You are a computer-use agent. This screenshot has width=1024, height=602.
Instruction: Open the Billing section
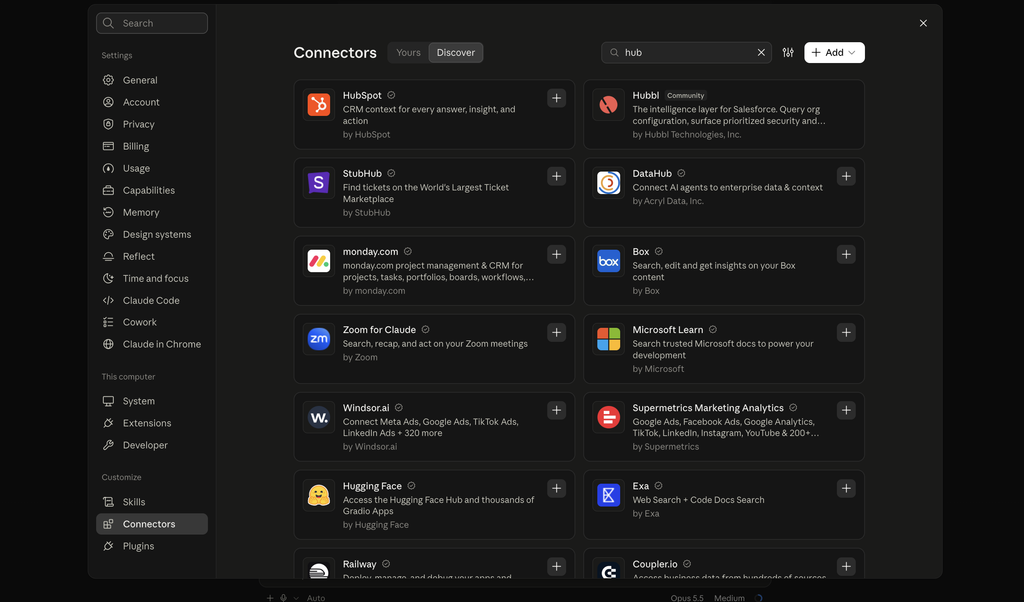coord(152,146)
